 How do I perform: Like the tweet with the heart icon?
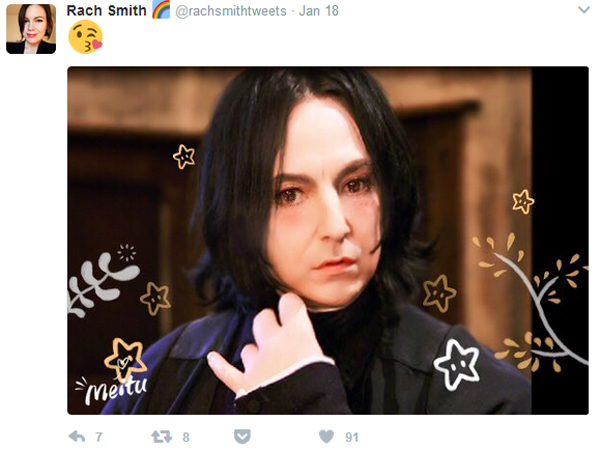coord(326,436)
